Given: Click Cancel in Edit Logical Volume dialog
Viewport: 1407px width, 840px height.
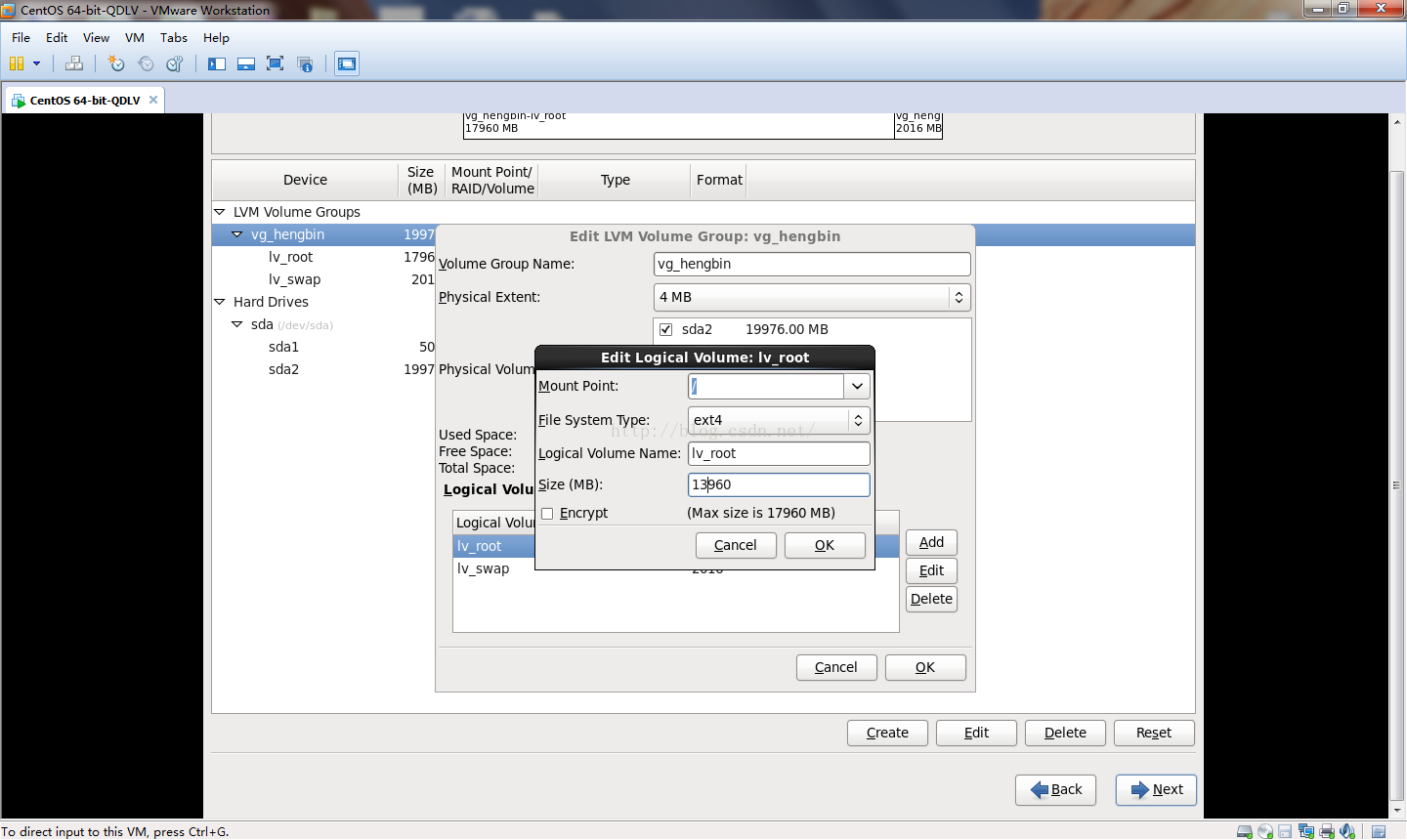Looking at the screenshot, I should coord(736,545).
